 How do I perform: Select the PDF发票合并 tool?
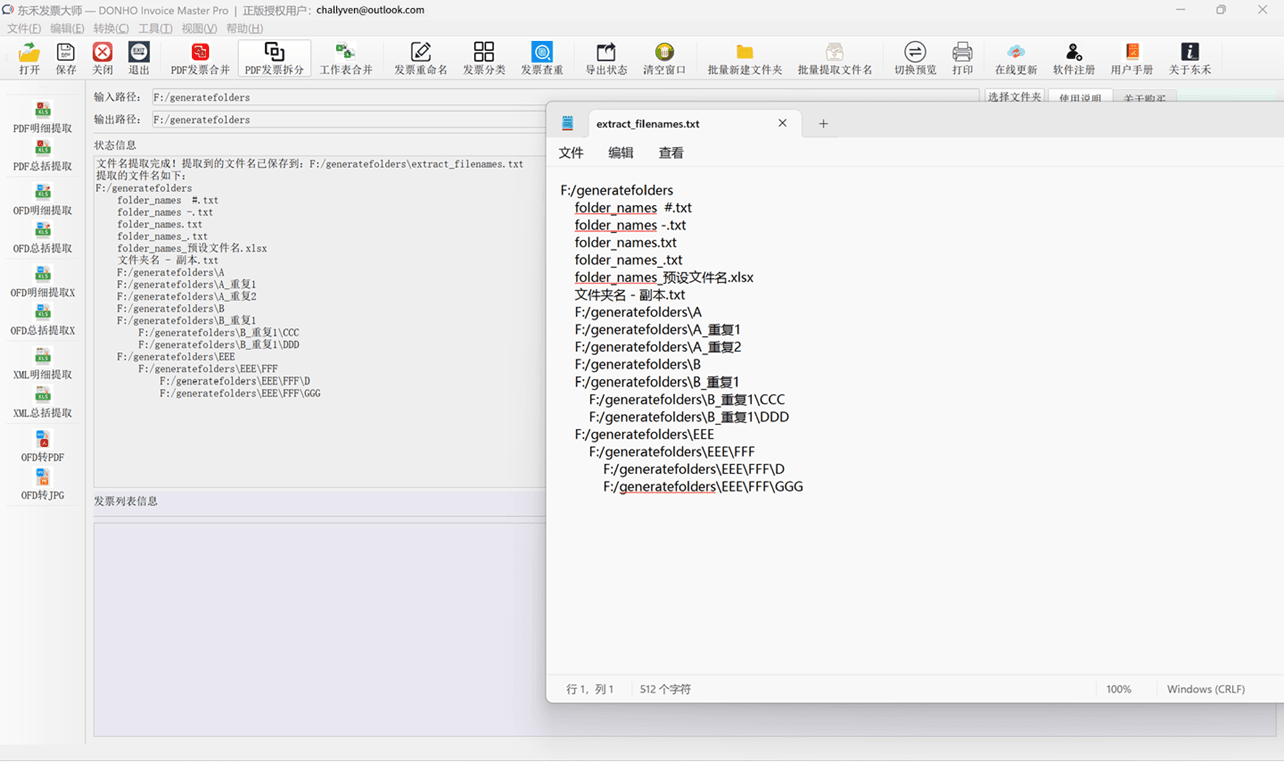[200, 59]
